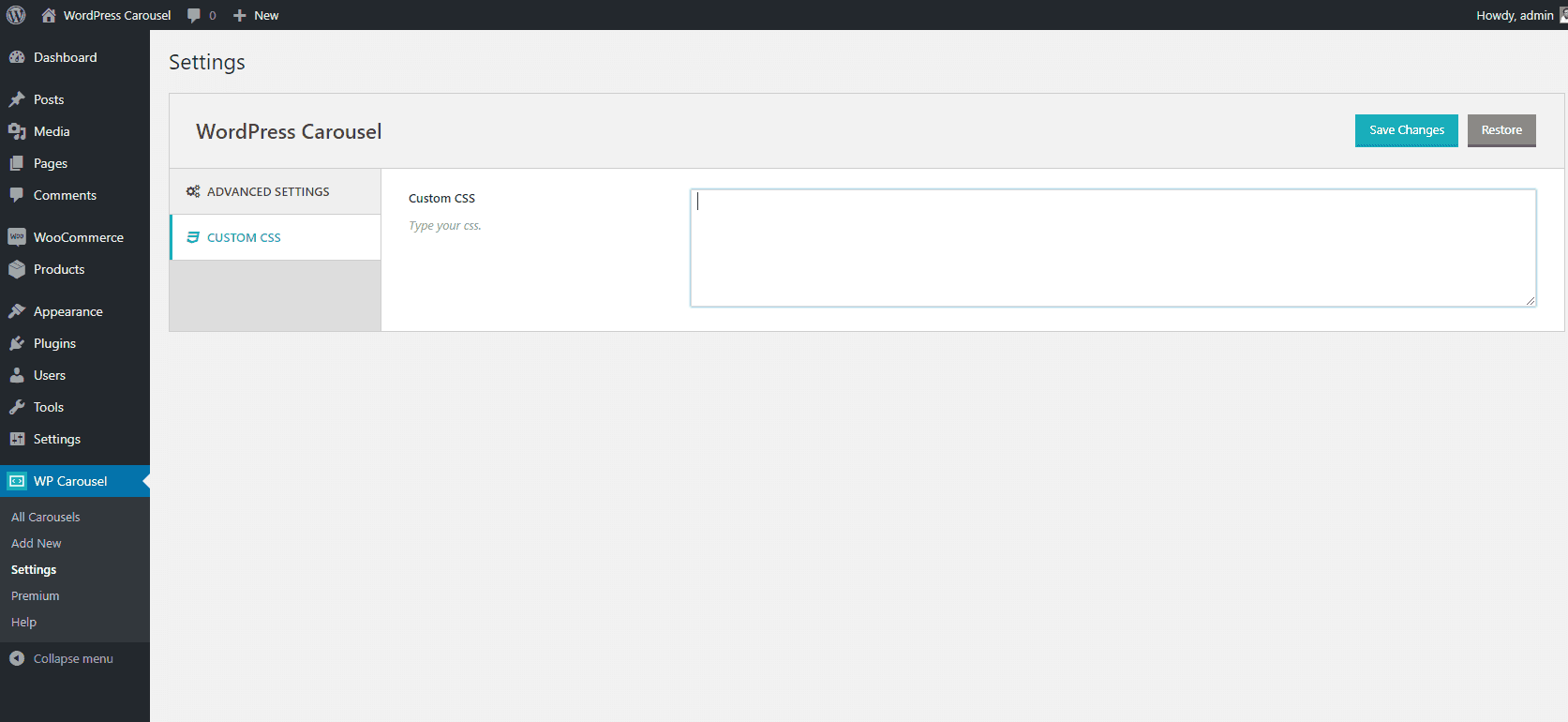The width and height of the screenshot is (1568, 722).
Task: Click Add New carousel submenu link
Action: point(37,543)
